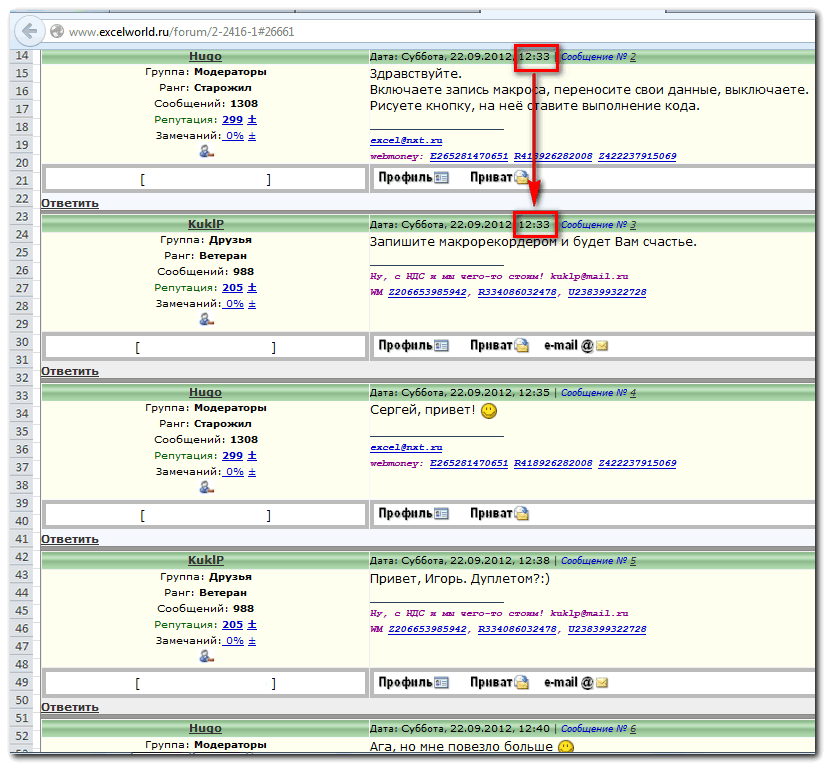The height and width of the screenshot is (765, 826).
Task: Open reputation value 299 in message № 2
Action: click(x=232, y=120)
